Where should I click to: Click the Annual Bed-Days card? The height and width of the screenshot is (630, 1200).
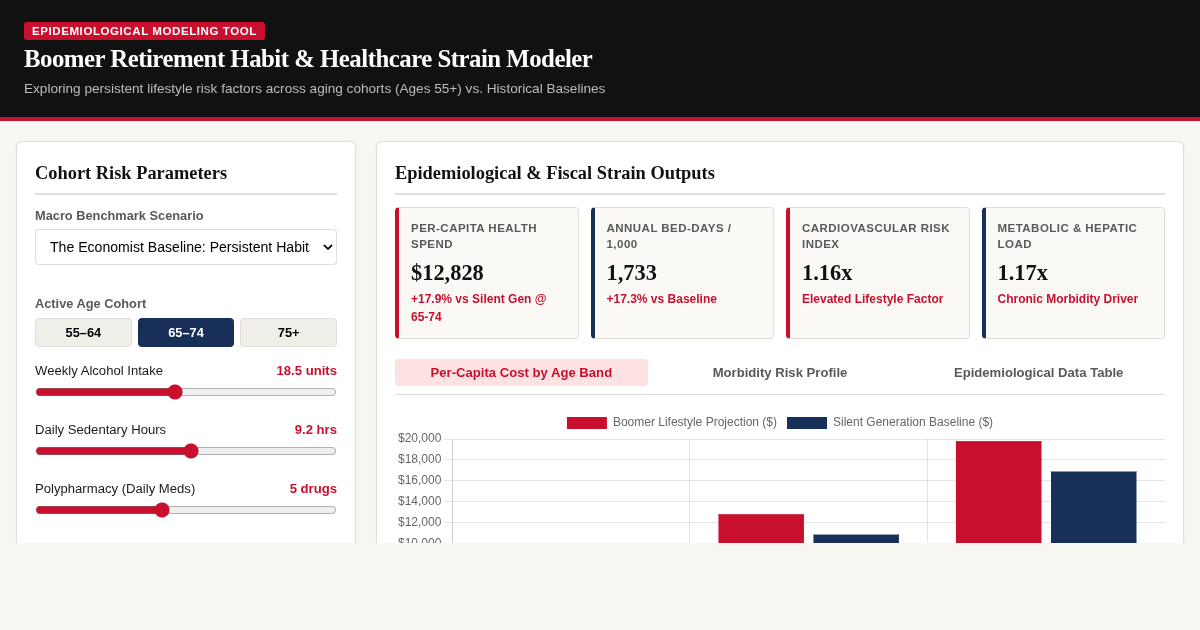point(682,273)
